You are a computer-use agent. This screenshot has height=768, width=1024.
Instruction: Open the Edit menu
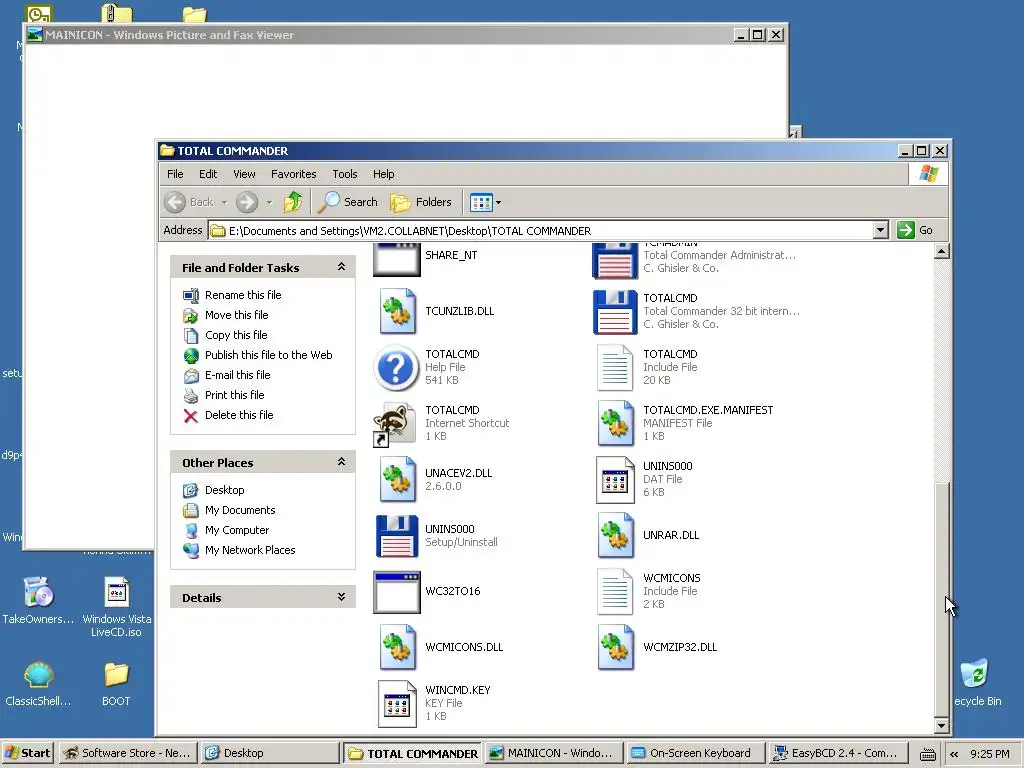click(x=208, y=174)
